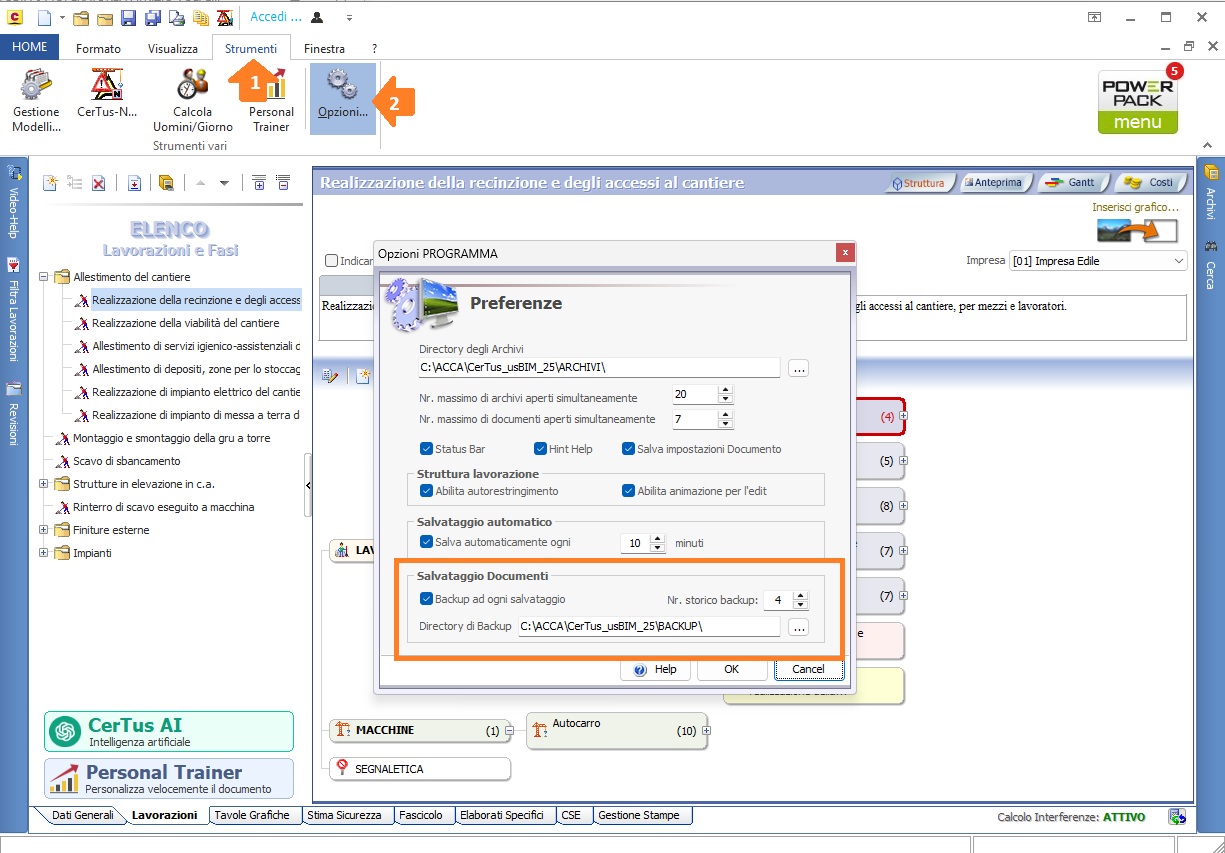Uncheck Salva automaticamente ogni option
The image size is (1225, 853).
[427, 542]
